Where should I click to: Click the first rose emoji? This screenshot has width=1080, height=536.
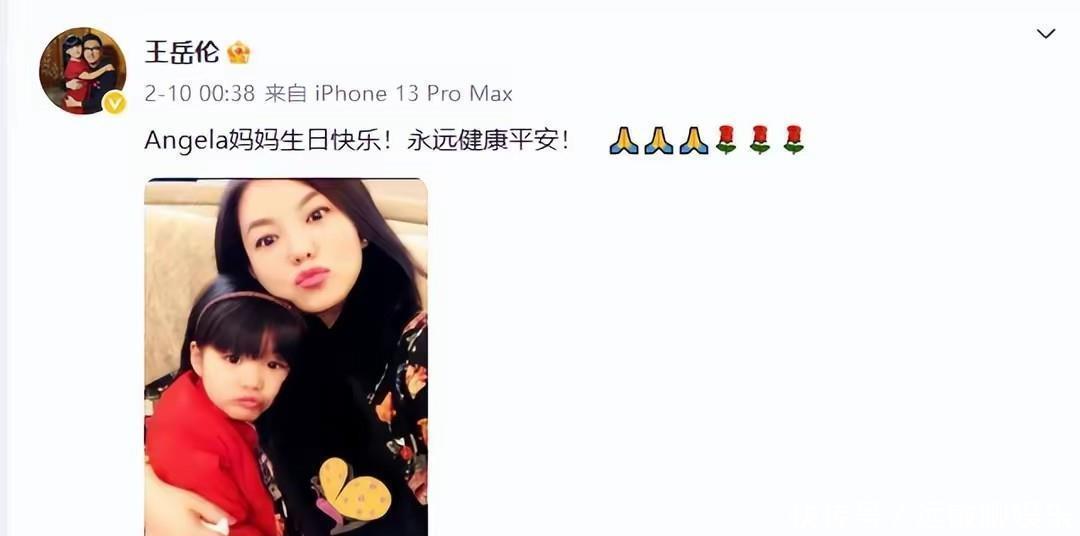point(726,140)
